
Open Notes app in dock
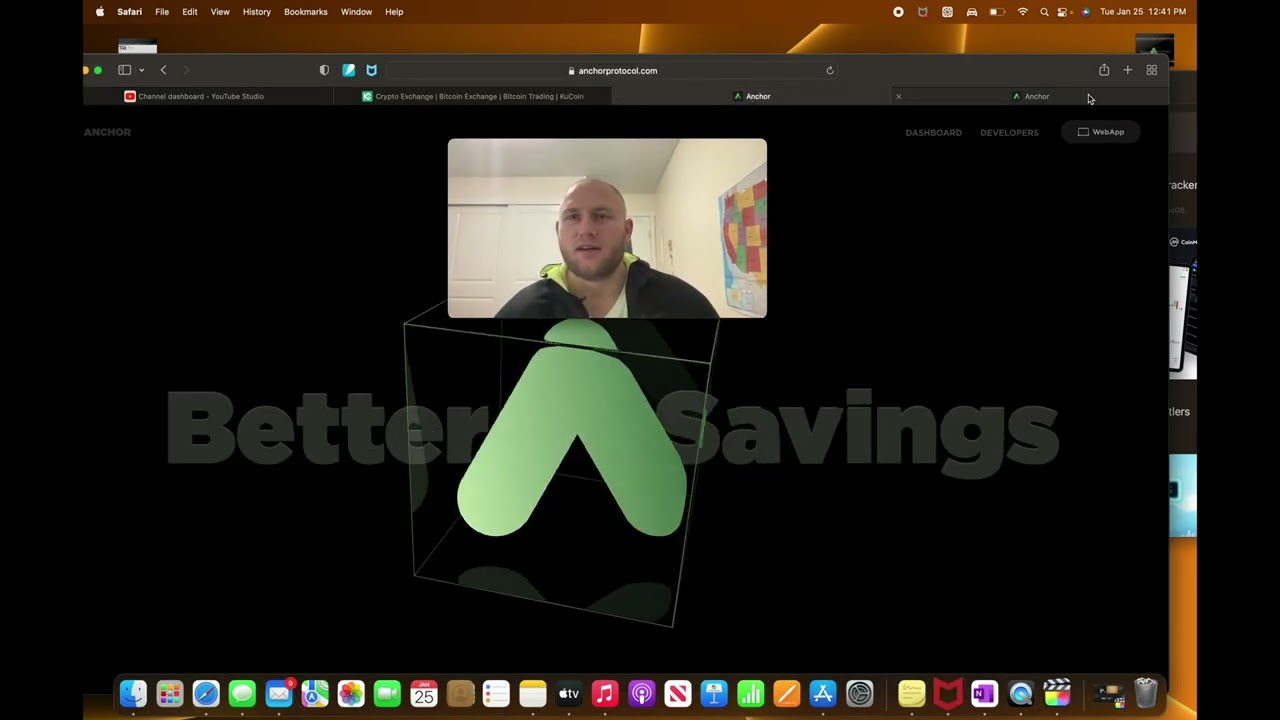[x=533, y=694]
